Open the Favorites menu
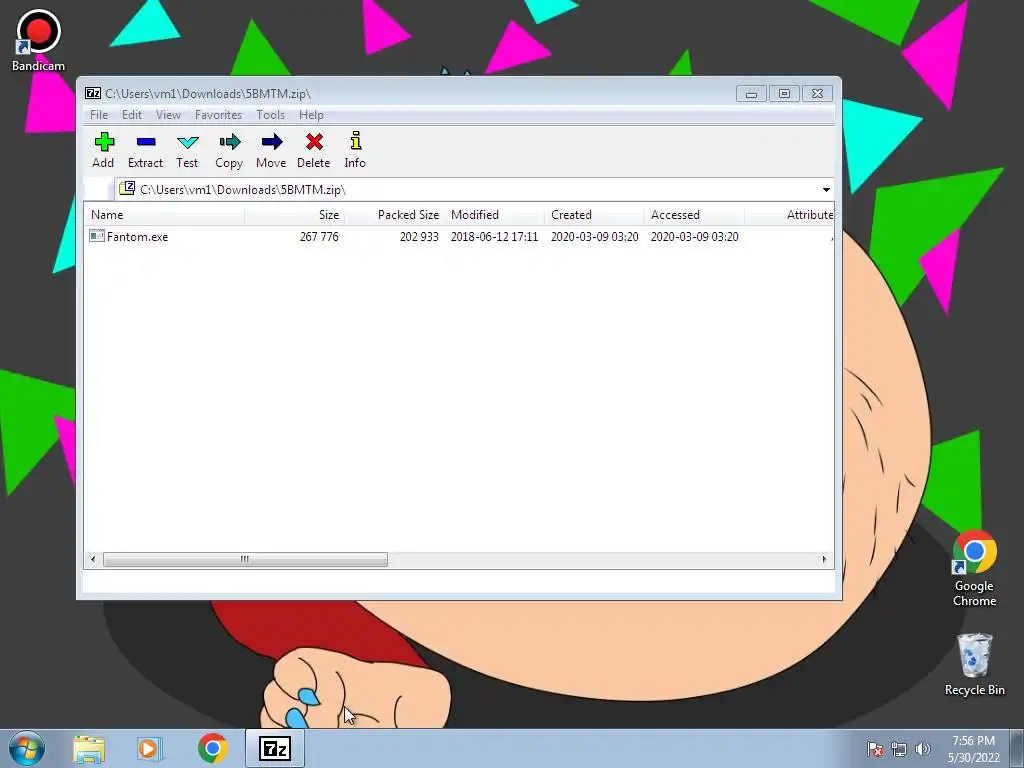The image size is (1024, 768). pyautogui.click(x=218, y=115)
